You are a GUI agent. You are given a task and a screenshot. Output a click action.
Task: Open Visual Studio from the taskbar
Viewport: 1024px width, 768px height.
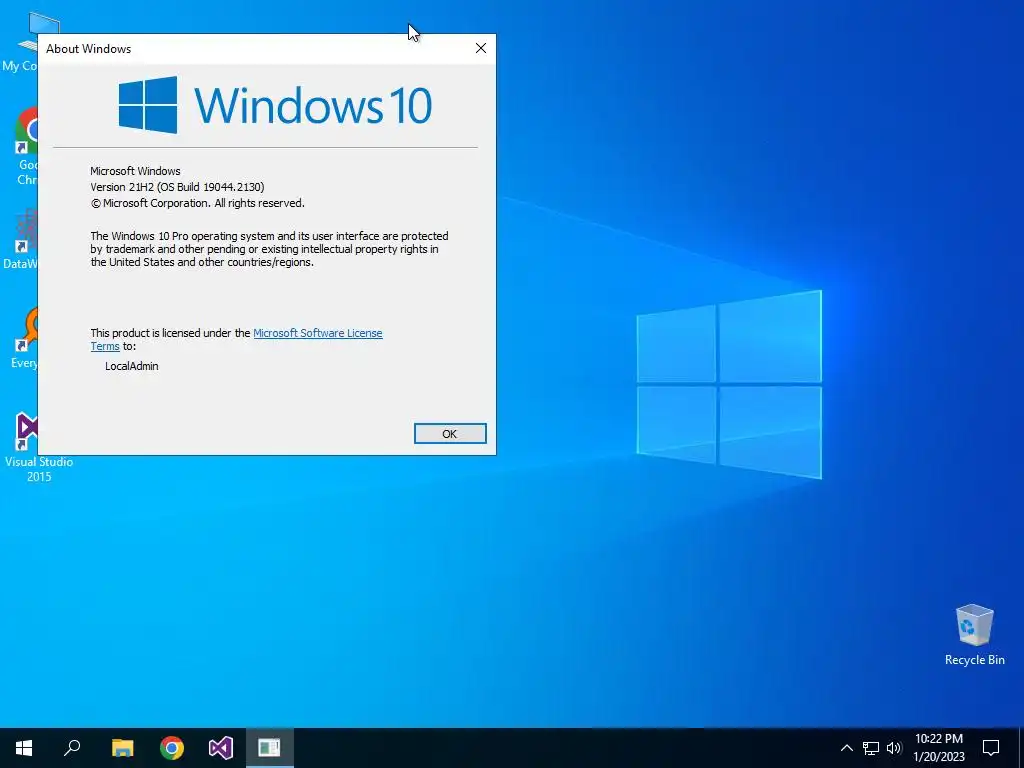221,748
